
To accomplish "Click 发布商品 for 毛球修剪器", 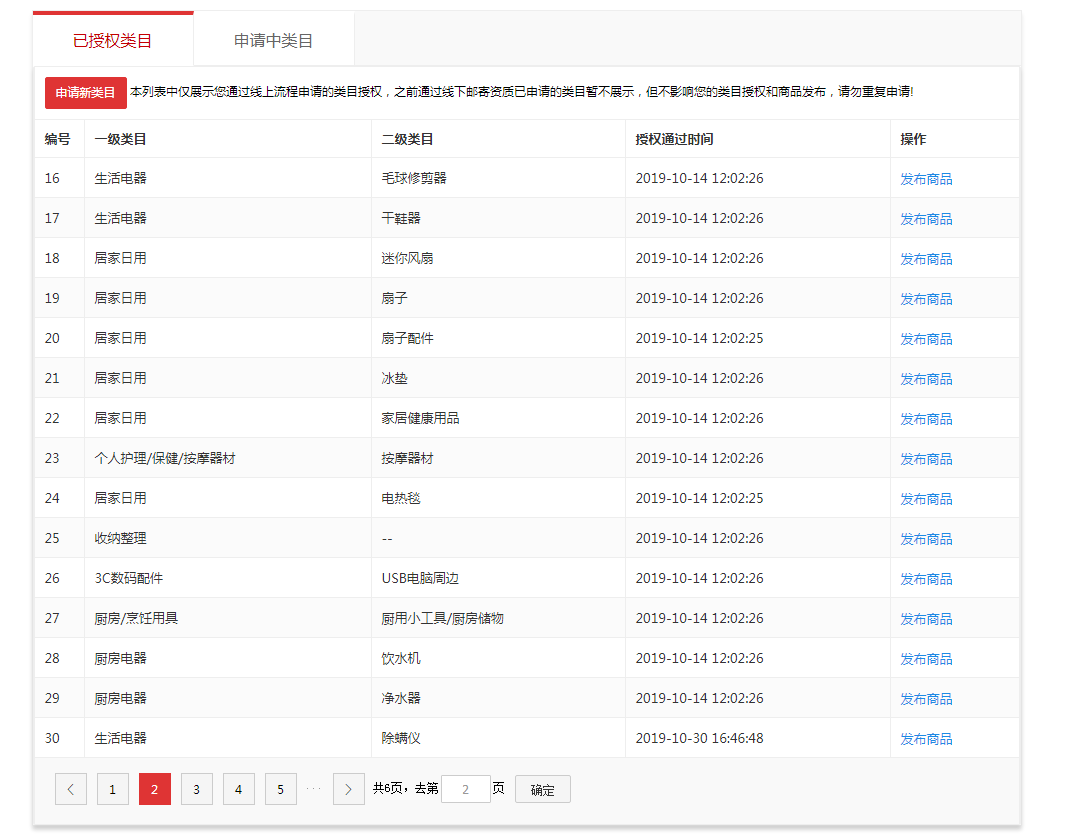I will pyautogui.click(x=925, y=178).
